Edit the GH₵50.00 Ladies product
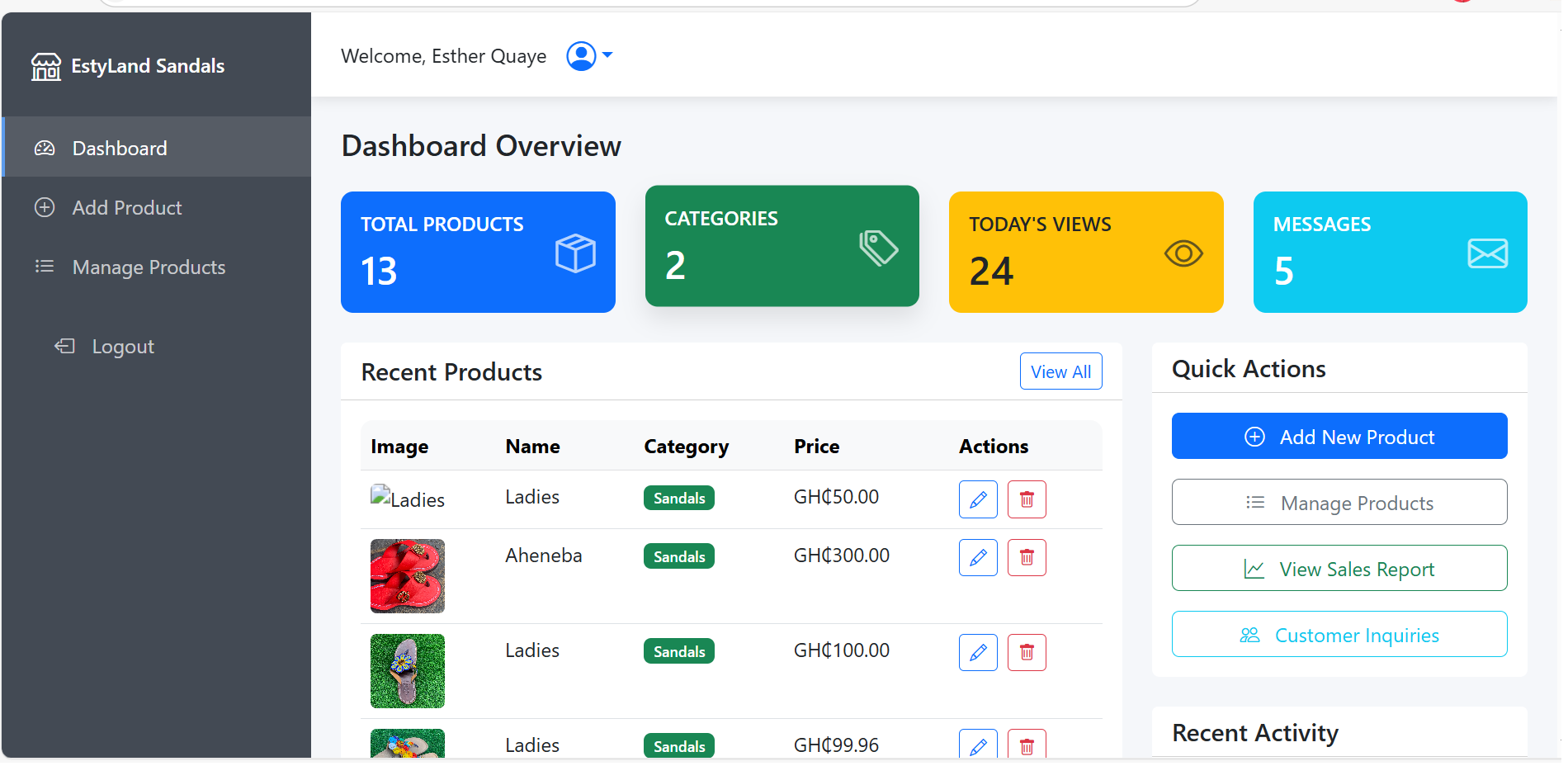Image resolution: width=1568 pixels, height=766 pixels. pos(978,499)
